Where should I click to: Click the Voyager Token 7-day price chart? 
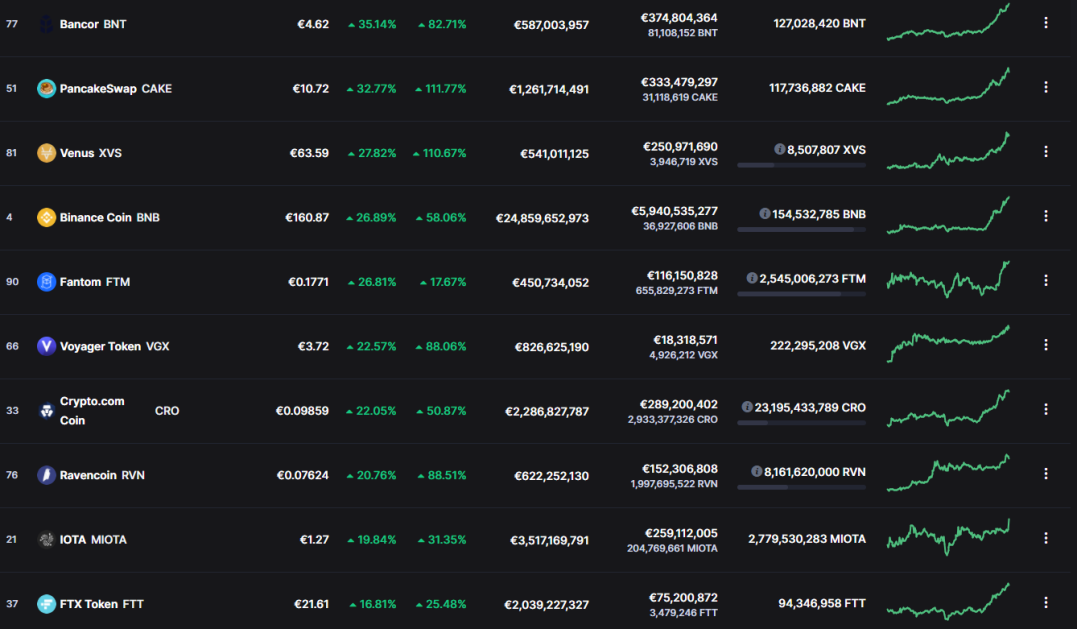coord(948,343)
